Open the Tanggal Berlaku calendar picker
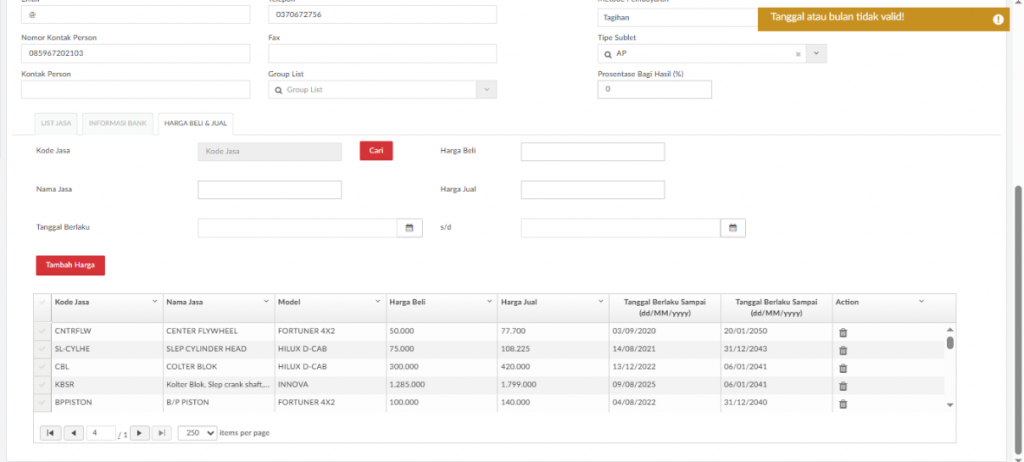 click(x=408, y=228)
